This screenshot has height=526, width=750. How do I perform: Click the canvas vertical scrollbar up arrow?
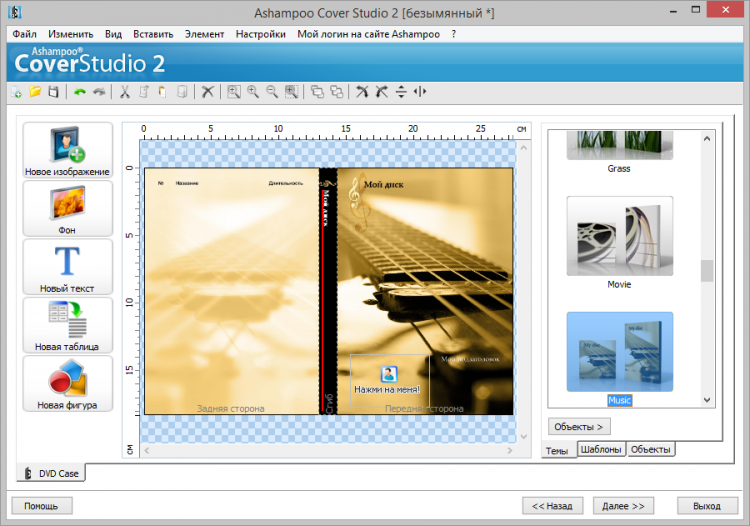524,148
